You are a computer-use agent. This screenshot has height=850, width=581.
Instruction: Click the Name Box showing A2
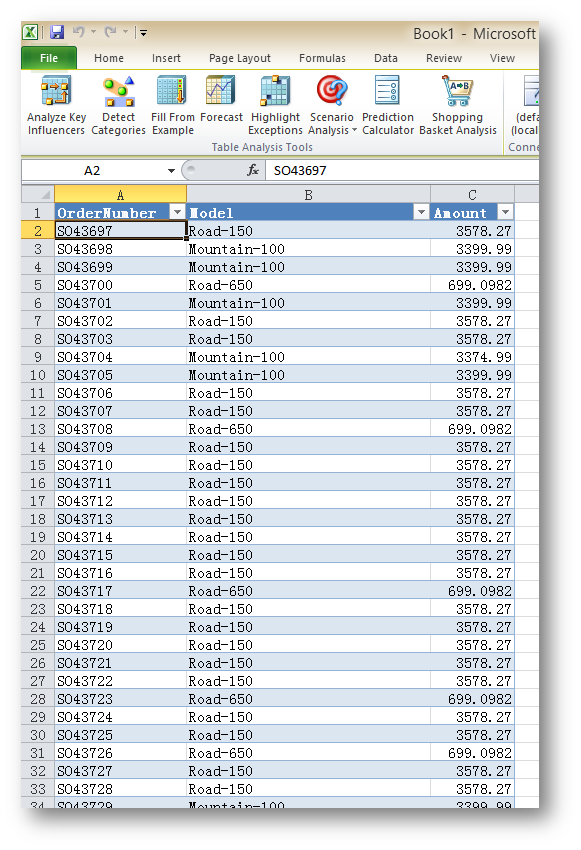coord(92,171)
